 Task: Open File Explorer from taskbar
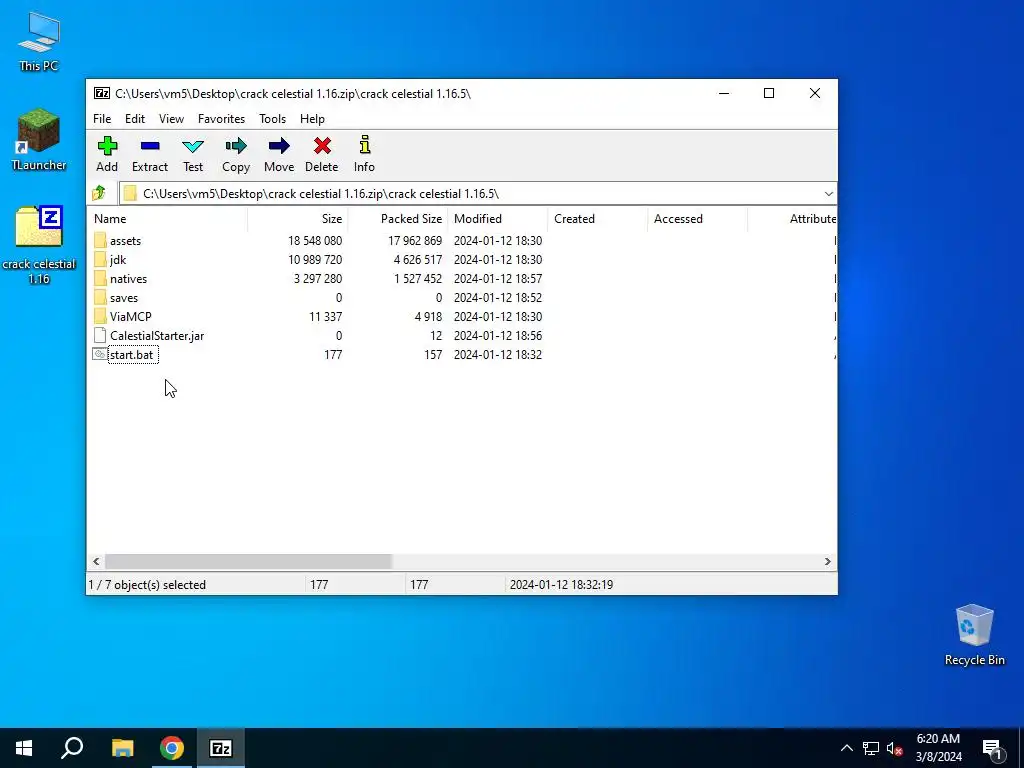point(122,748)
